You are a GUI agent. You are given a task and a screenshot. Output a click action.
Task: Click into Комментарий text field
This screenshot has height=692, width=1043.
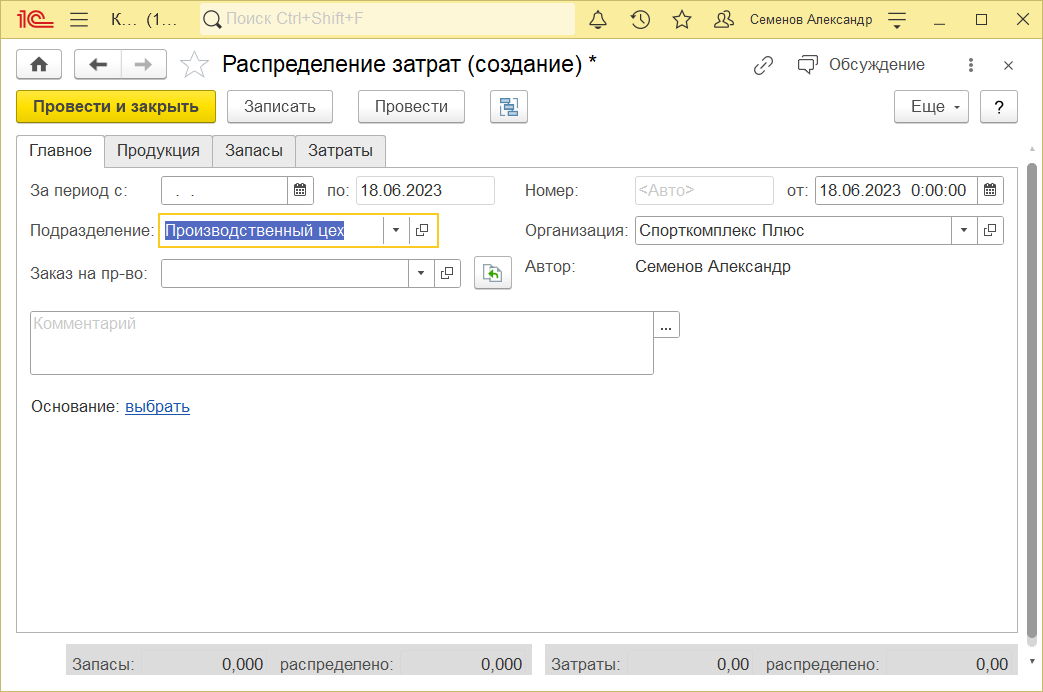pyautogui.click(x=342, y=343)
